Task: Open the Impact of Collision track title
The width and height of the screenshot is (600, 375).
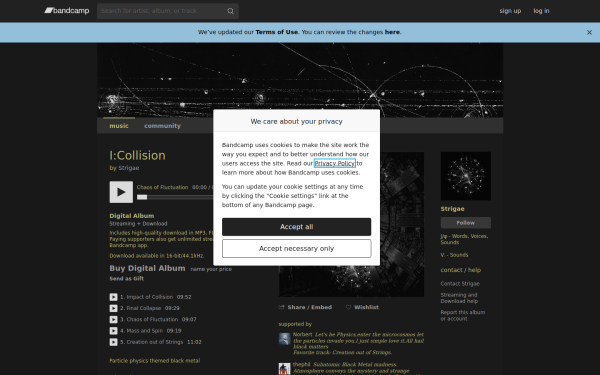Action: (150, 297)
